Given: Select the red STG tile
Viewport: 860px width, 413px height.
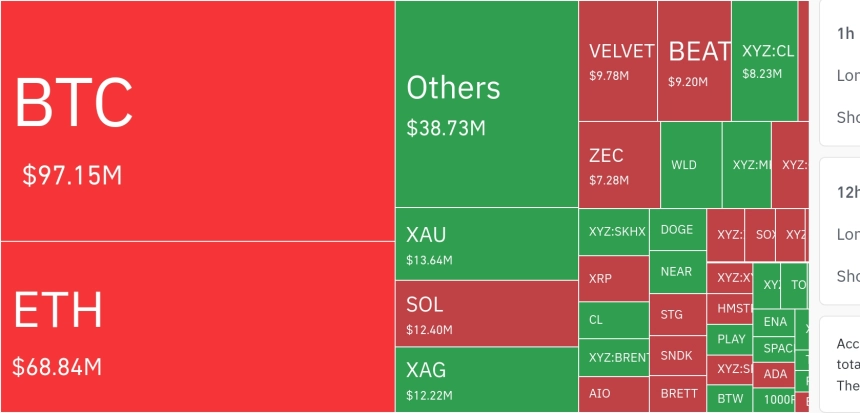Looking at the screenshot, I should [678, 314].
